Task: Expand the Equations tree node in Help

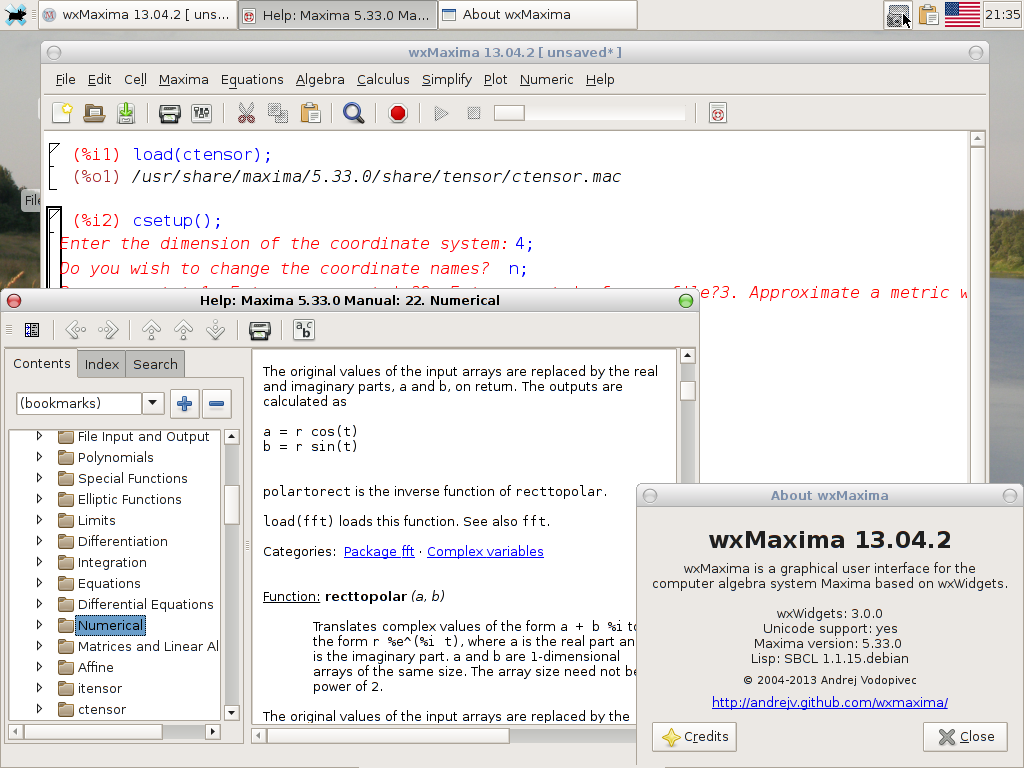Action: pyautogui.click(x=39, y=583)
